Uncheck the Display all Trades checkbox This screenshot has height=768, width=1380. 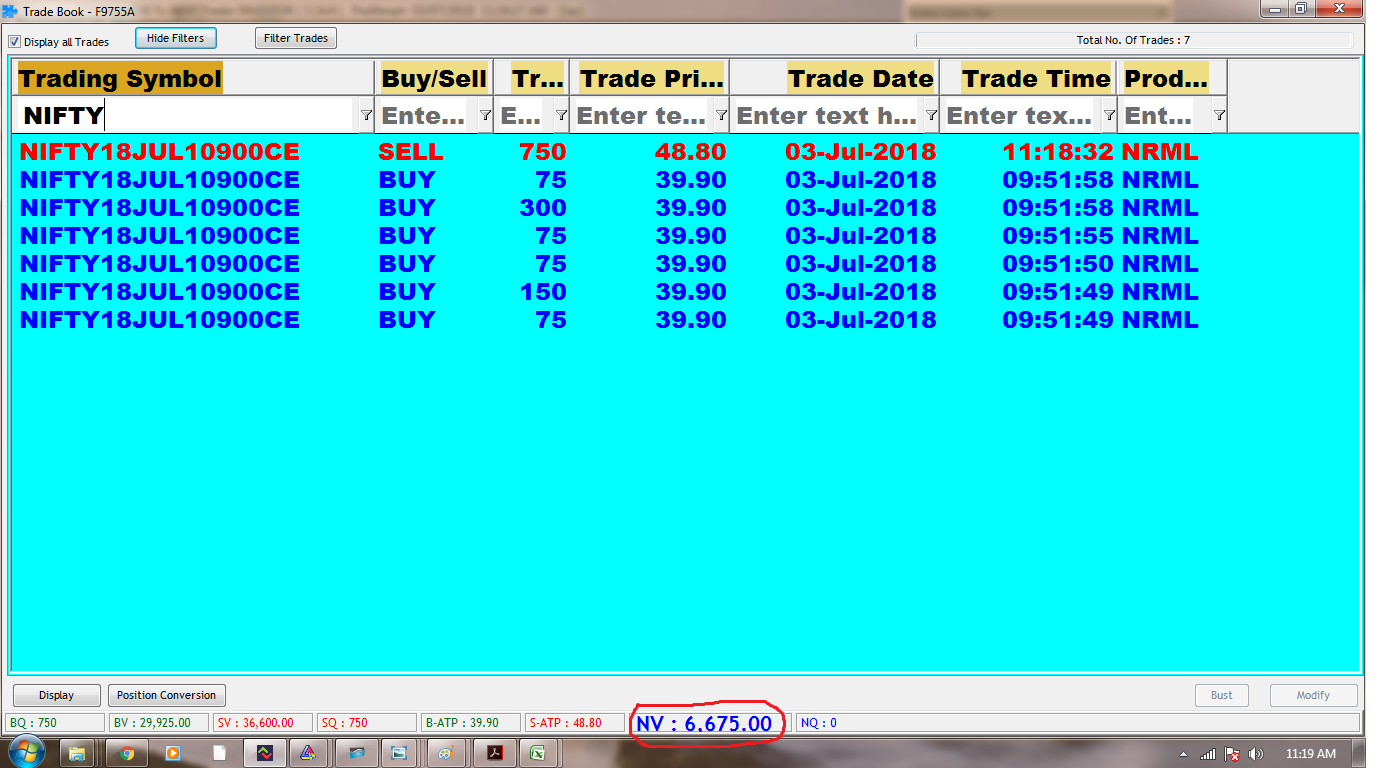point(15,42)
